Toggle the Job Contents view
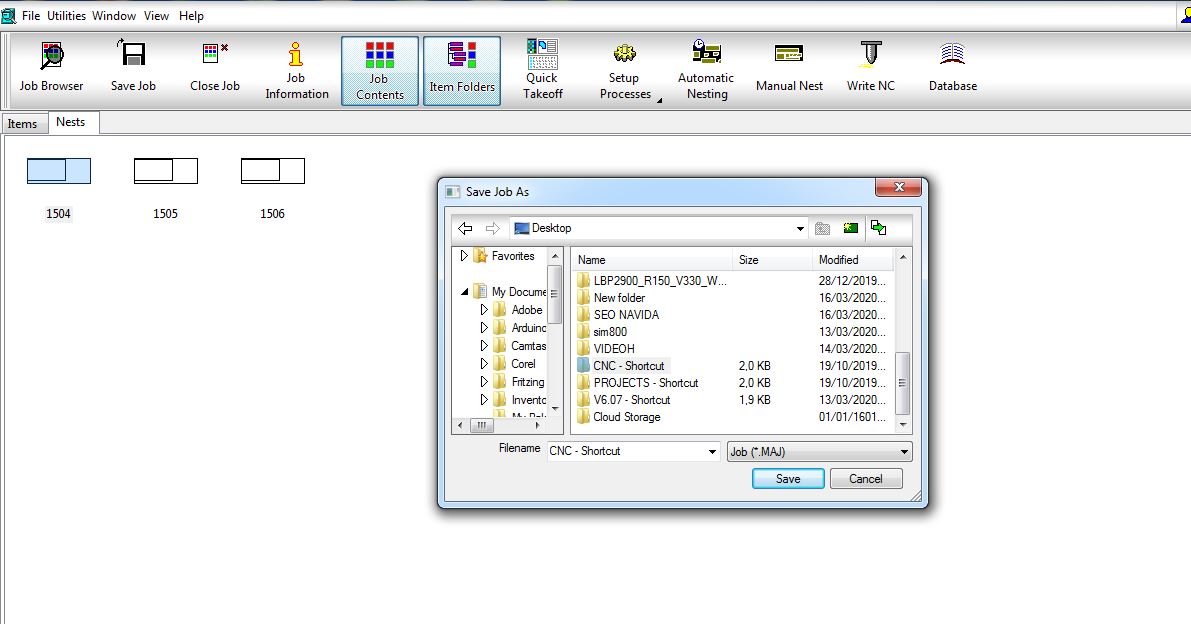 pyautogui.click(x=379, y=71)
